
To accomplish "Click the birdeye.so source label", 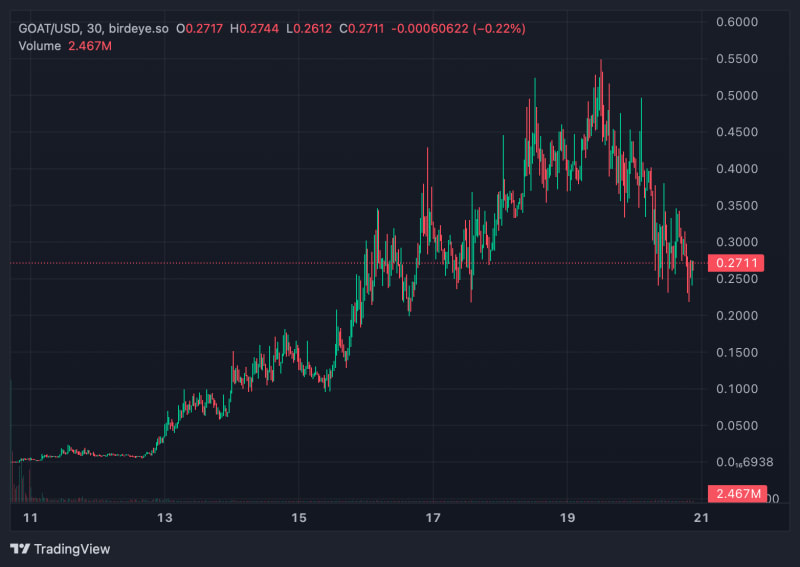I will [x=139, y=29].
